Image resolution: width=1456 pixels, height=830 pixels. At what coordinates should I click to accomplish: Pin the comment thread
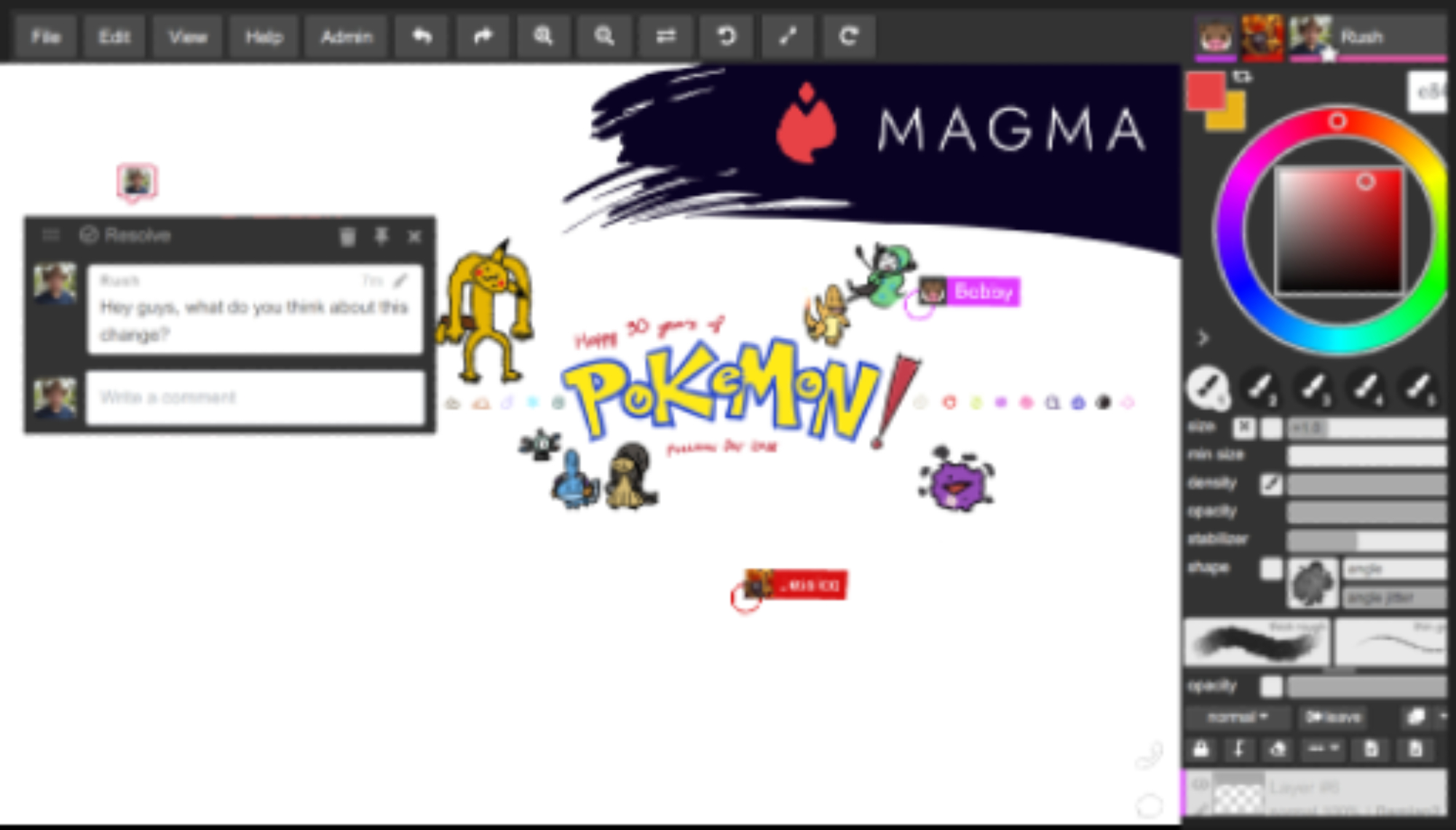tap(381, 236)
